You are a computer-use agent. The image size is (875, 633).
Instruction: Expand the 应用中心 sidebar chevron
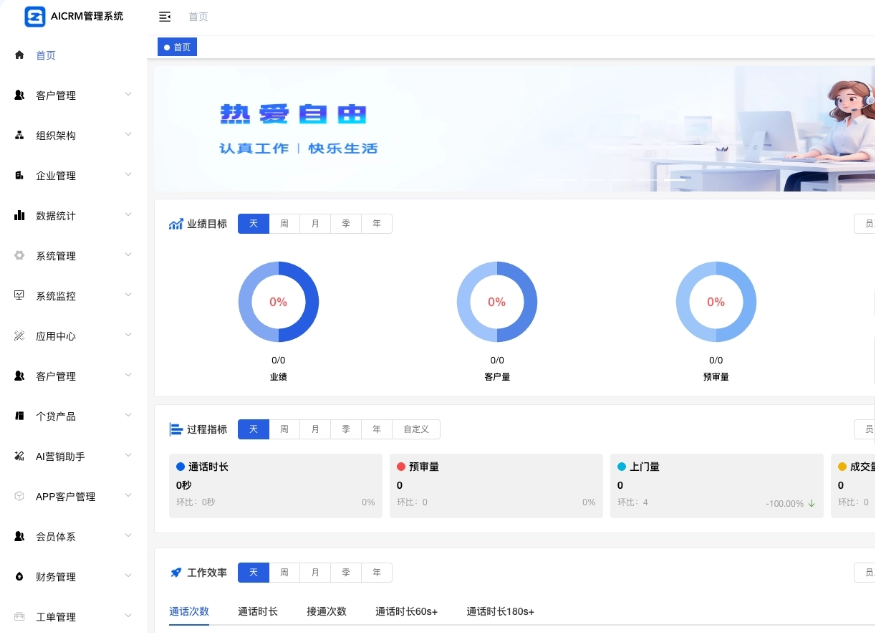point(128,335)
